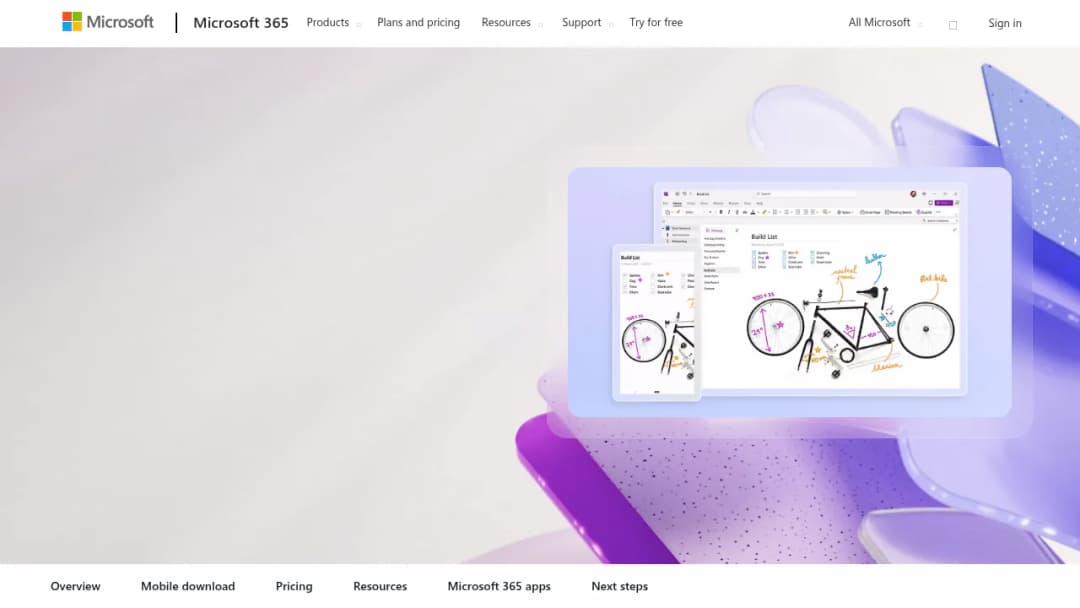Jump to Mobile download section
Viewport: 1080px width, 608px height.
pos(187,586)
